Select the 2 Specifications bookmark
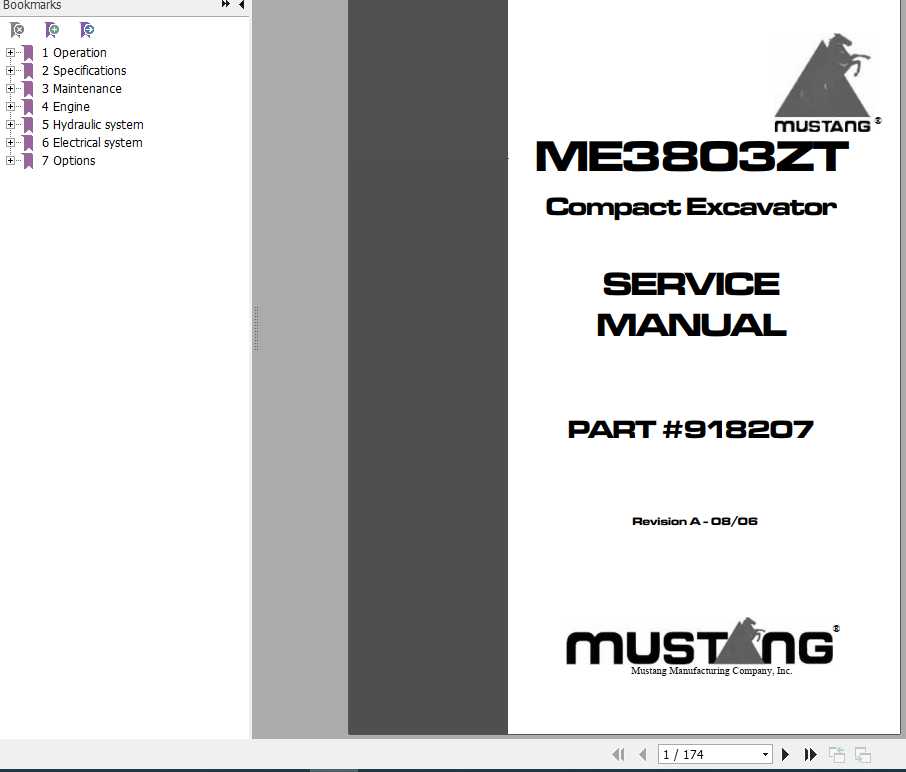906x772 pixels. point(84,70)
